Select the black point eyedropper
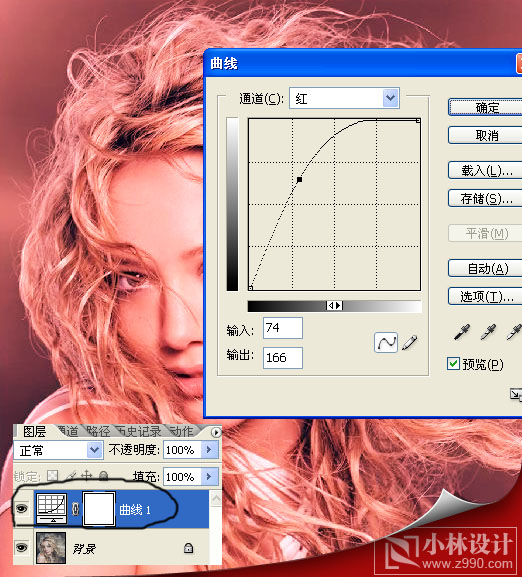The height and width of the screenshot is (577, 522). (x=462, y=332)
